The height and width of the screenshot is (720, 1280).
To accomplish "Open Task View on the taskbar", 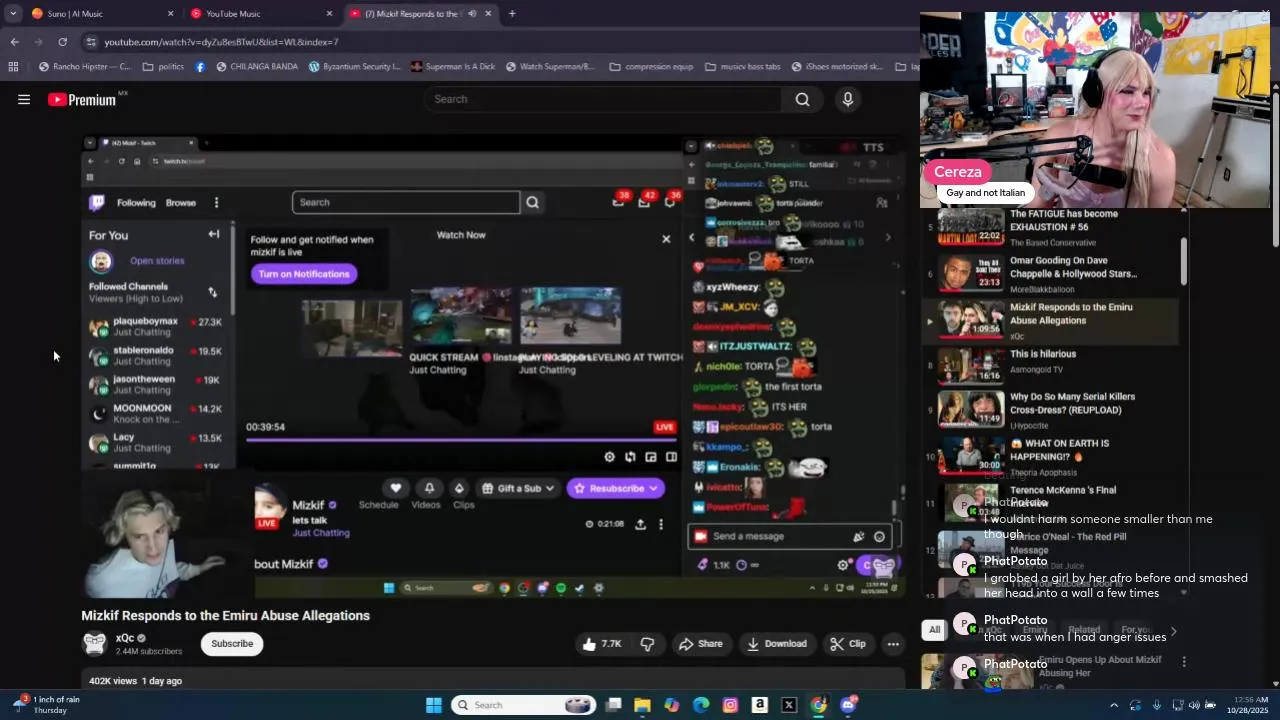I will click(x=613, y=705).
